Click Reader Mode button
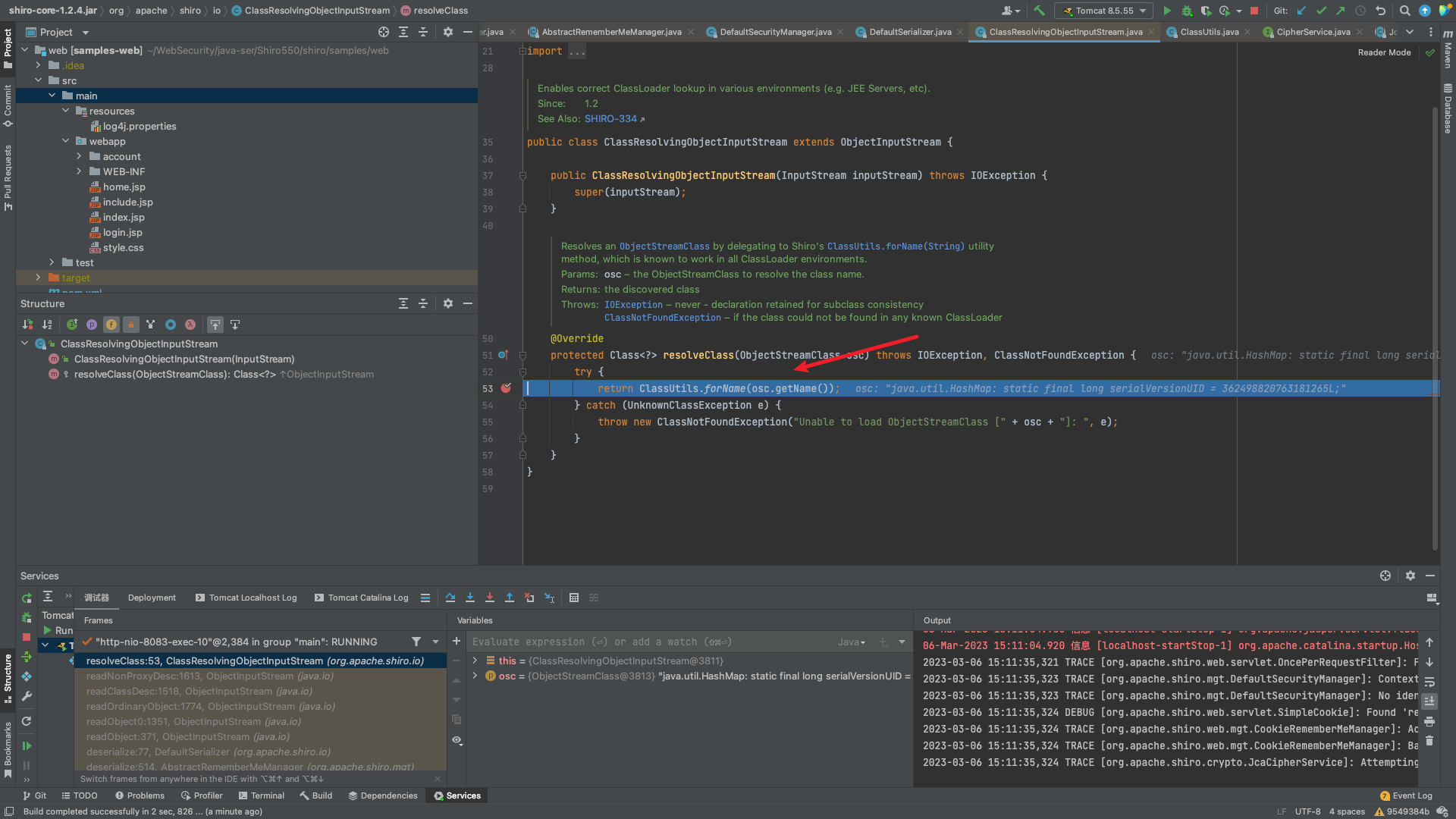This screenshot has width=1456, height=819. [1384, 52]
